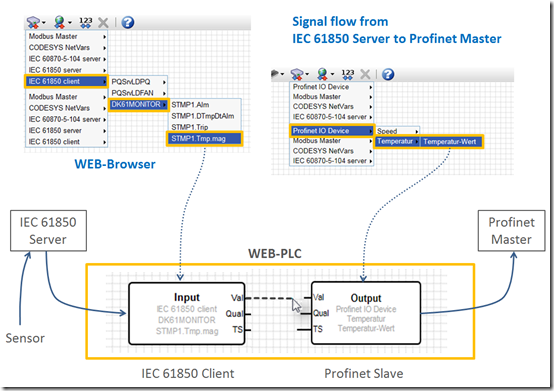
Task: Select the STMP1.Tmp.mag signal entry
Action: [204, 138]
